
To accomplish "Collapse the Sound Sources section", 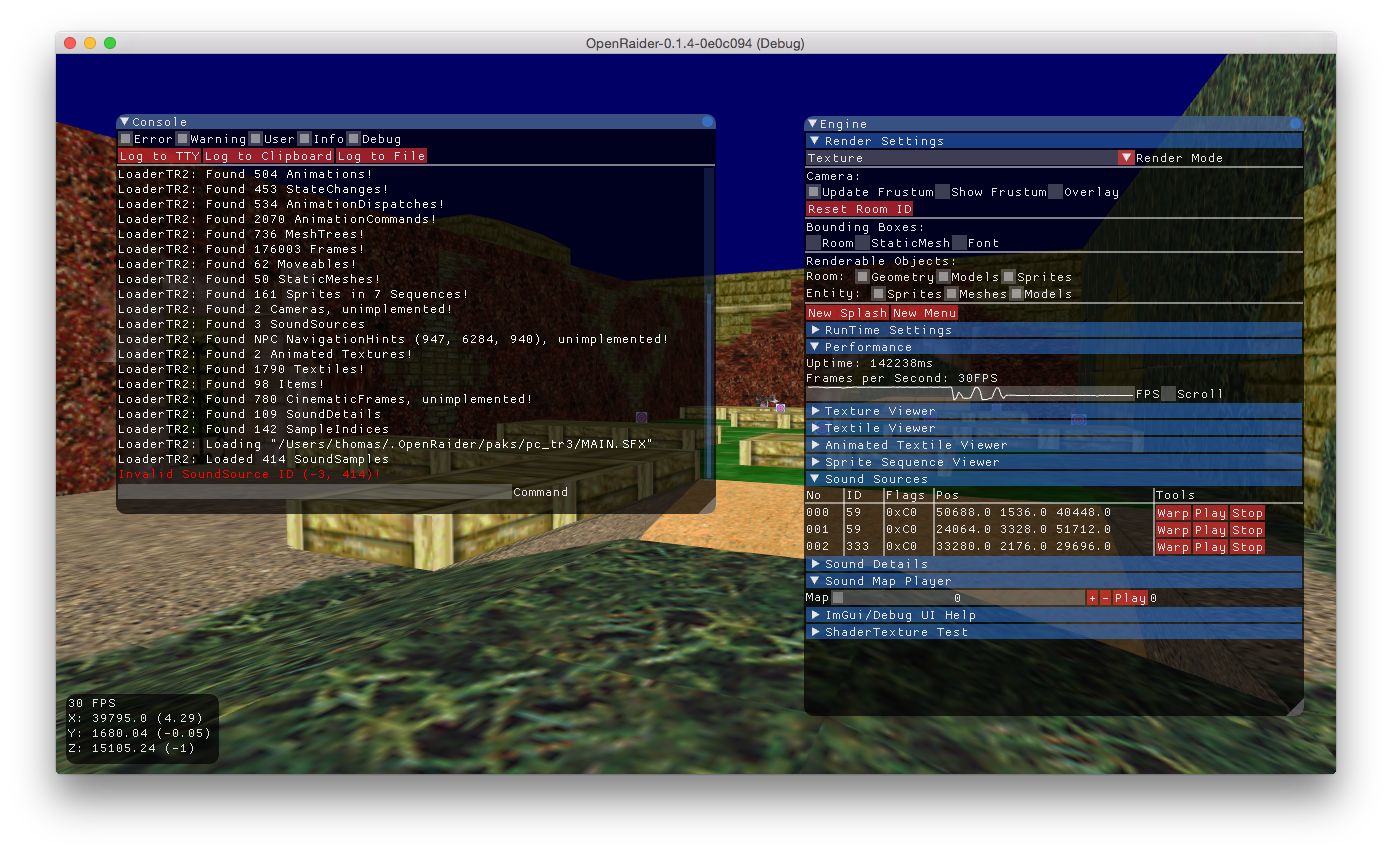I will coord(1054,479).
